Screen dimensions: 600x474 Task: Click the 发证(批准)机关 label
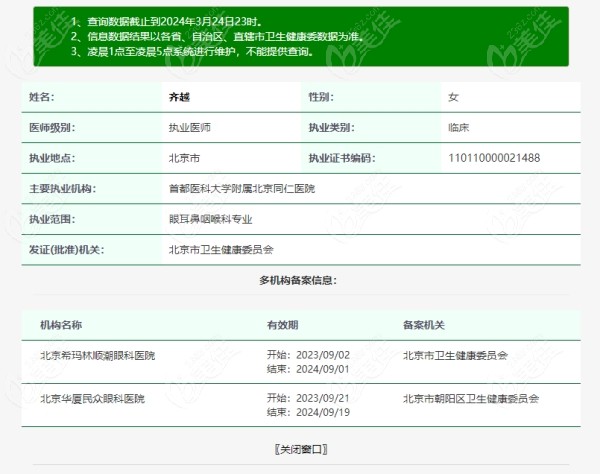67,250
